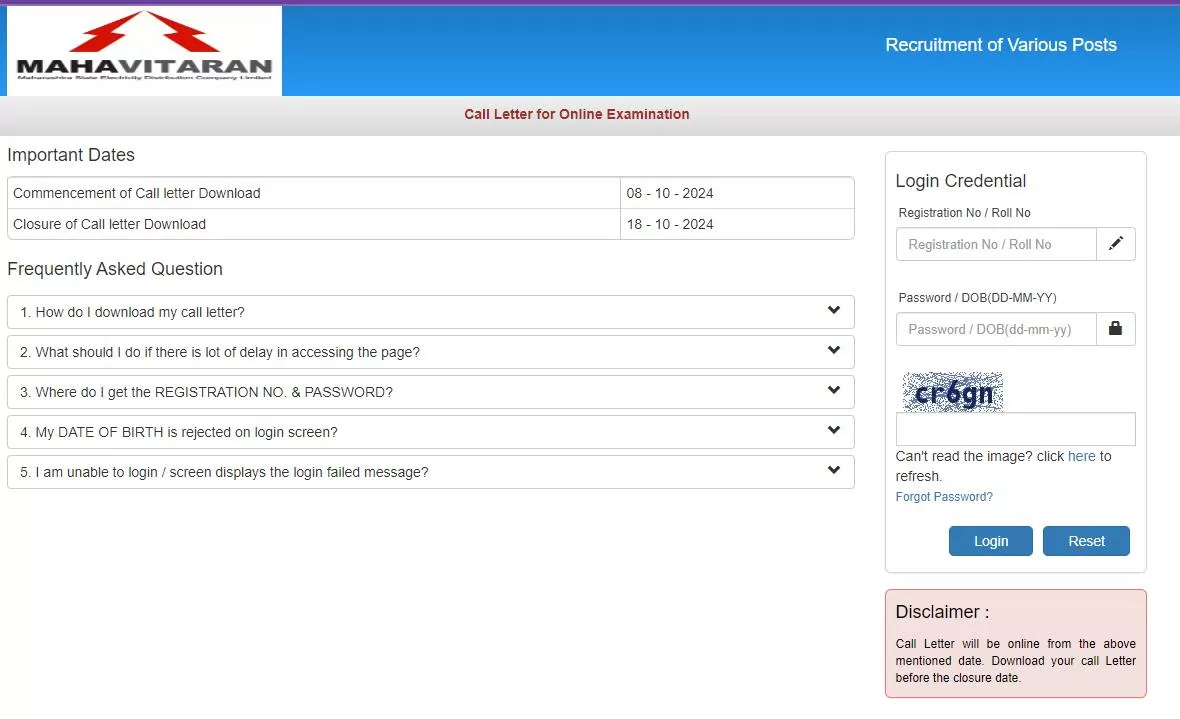Click the lock icon beside Password field
The image size is (1180, 719).
tap(1115, 329)
